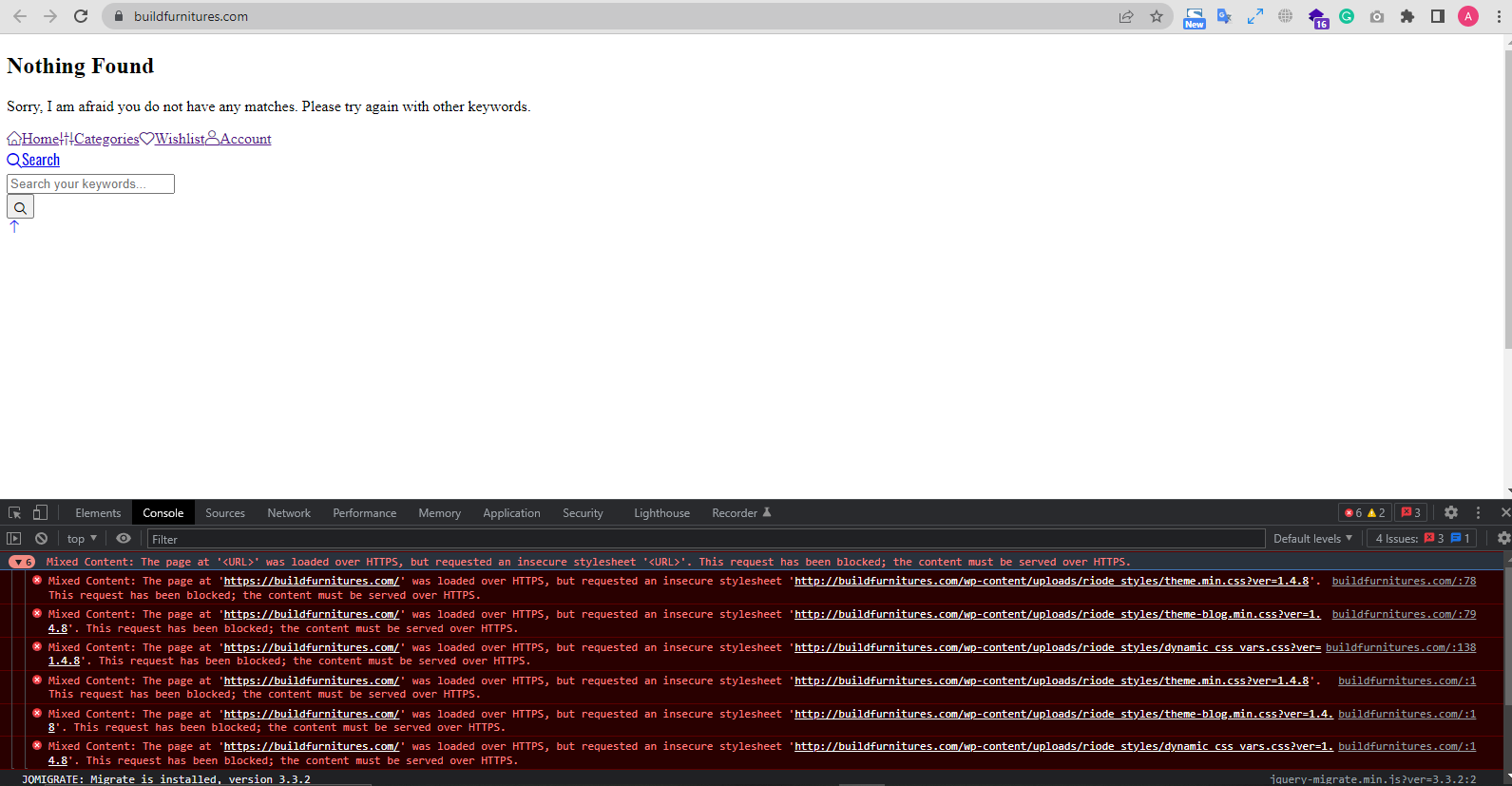Click the browser forward arrow
The image size is (1512, 786).
click(50, 16)
